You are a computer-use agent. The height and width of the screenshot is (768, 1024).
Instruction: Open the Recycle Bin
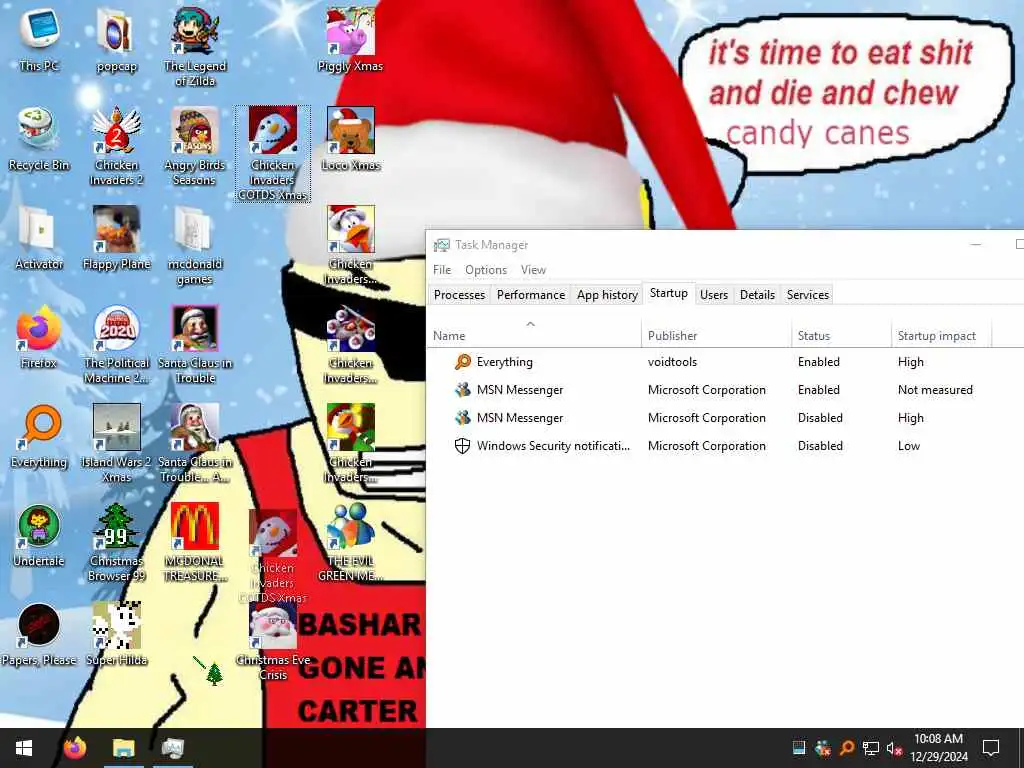[39, 139]
